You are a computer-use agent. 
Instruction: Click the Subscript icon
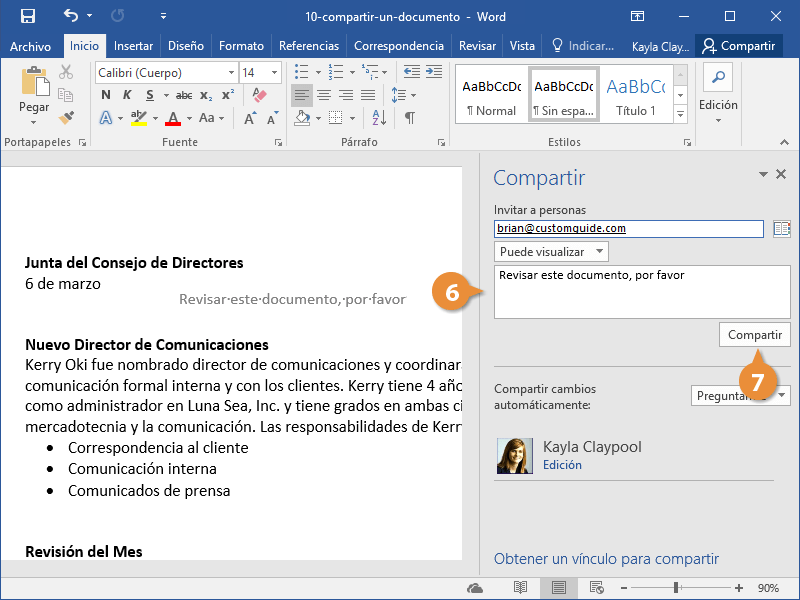pos(206,95)
